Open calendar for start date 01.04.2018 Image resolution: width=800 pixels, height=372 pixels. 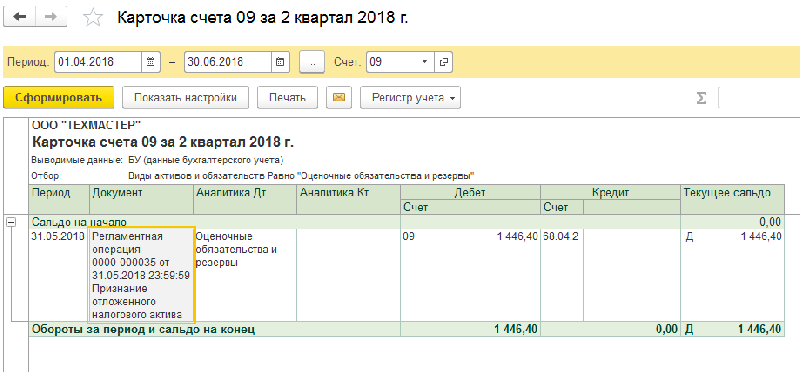[151, 62]
